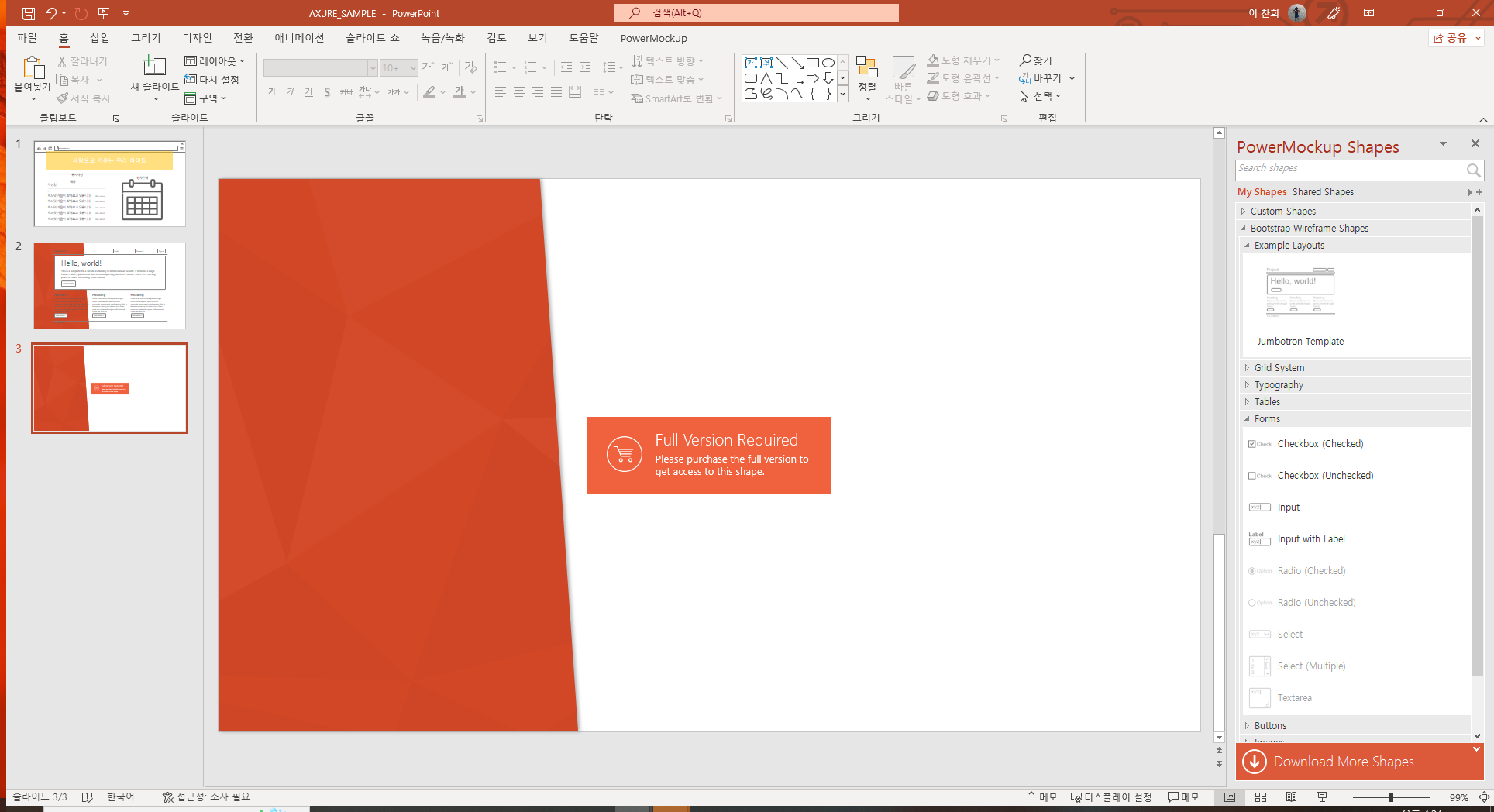The width and height of the screenshot is (1494, 812).
Task: Click 접근성: 조사 필요 in status bar
Action: (x=206, y=797)
